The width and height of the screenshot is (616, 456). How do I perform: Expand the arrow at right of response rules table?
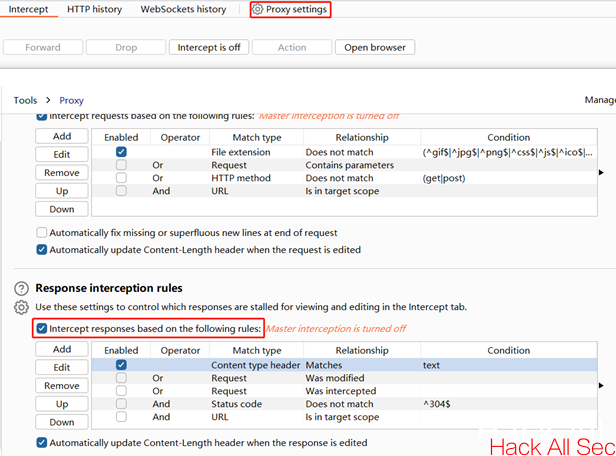[x=601, y=385]
